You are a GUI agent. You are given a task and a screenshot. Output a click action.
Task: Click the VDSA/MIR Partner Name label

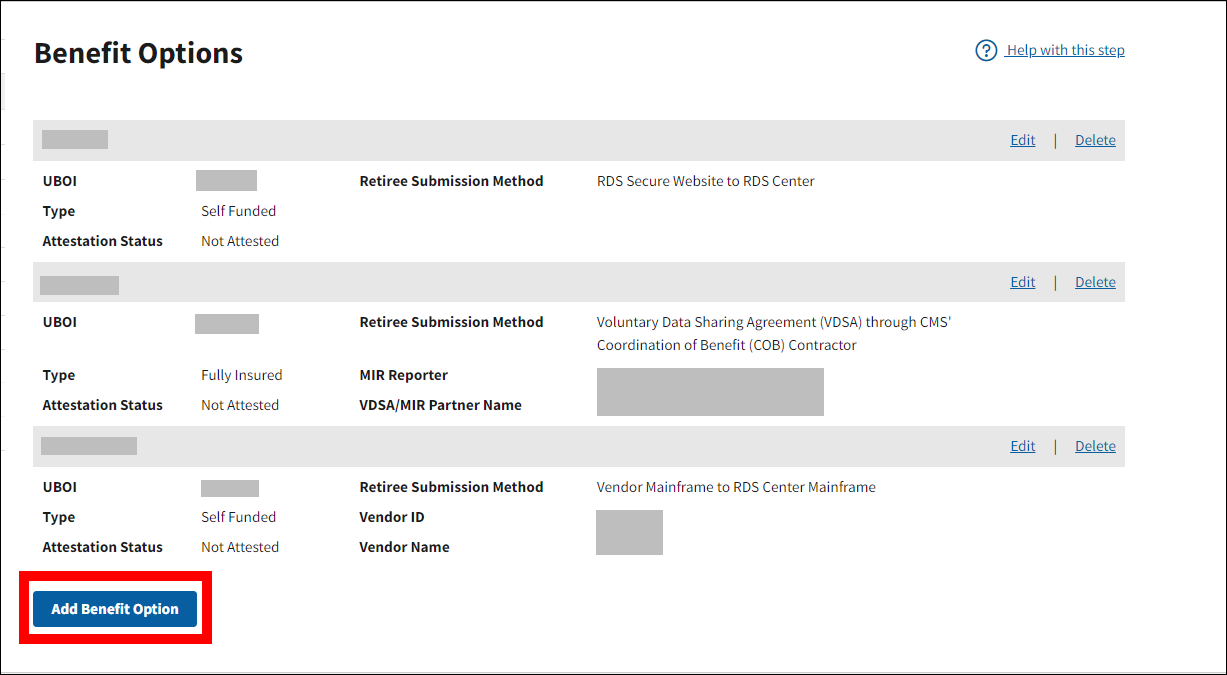[440, 405]
